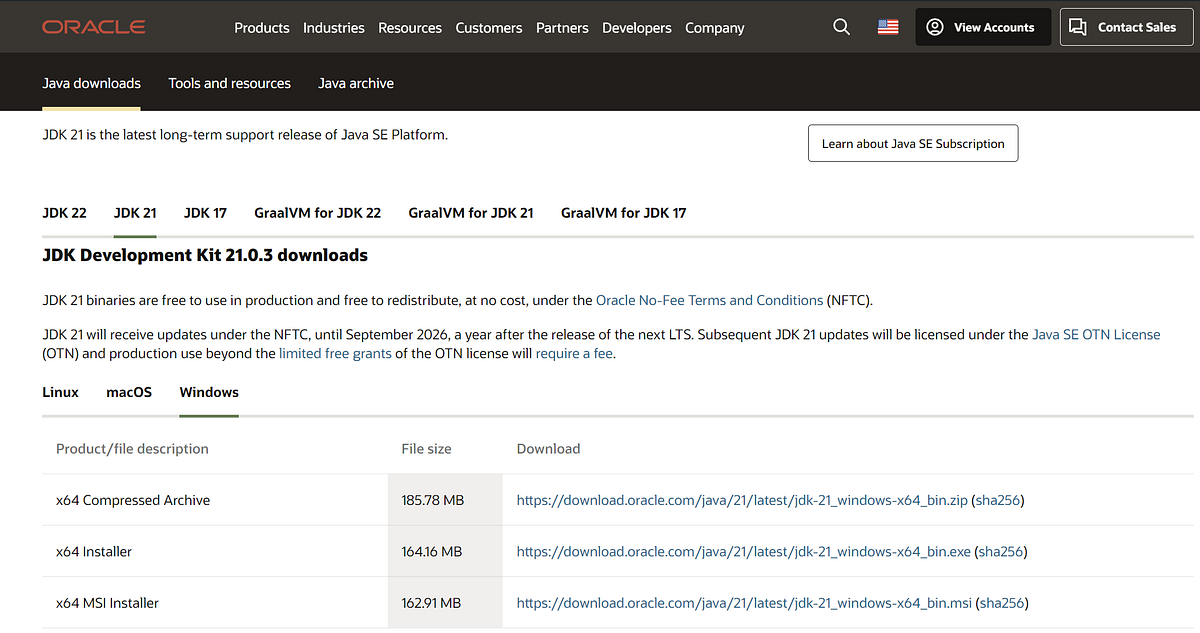Viewport: 1200px width, 633px height.
Task: Open the Partners menu
Action: [562, 28]
